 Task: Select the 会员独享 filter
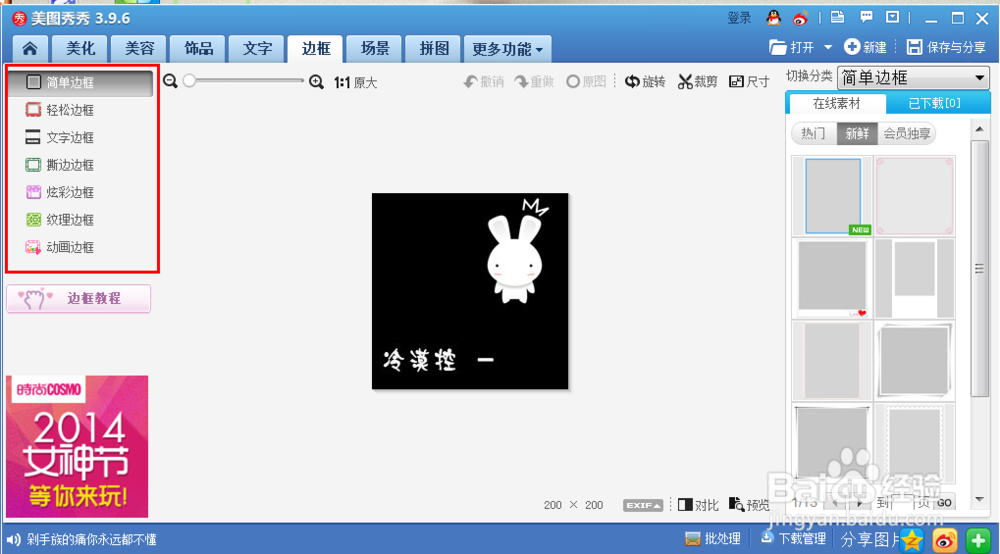[907, 133]
